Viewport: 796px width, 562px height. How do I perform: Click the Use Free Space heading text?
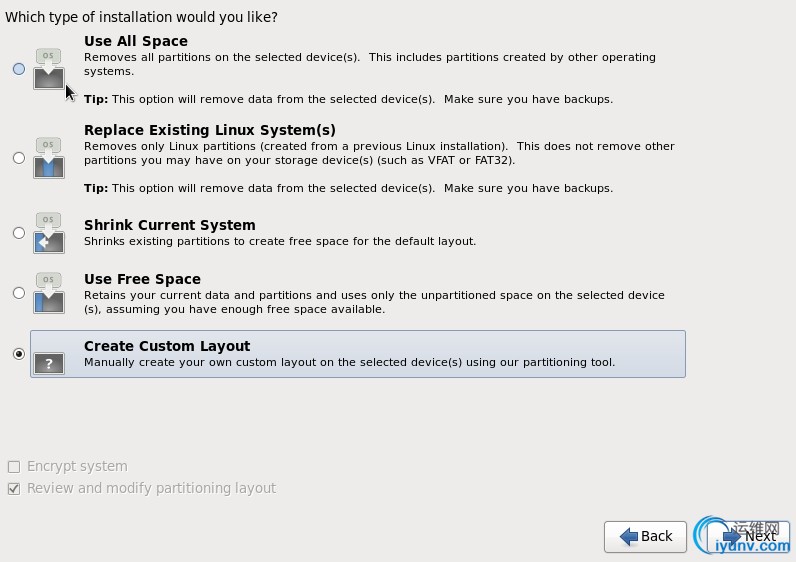click(142, 279)
